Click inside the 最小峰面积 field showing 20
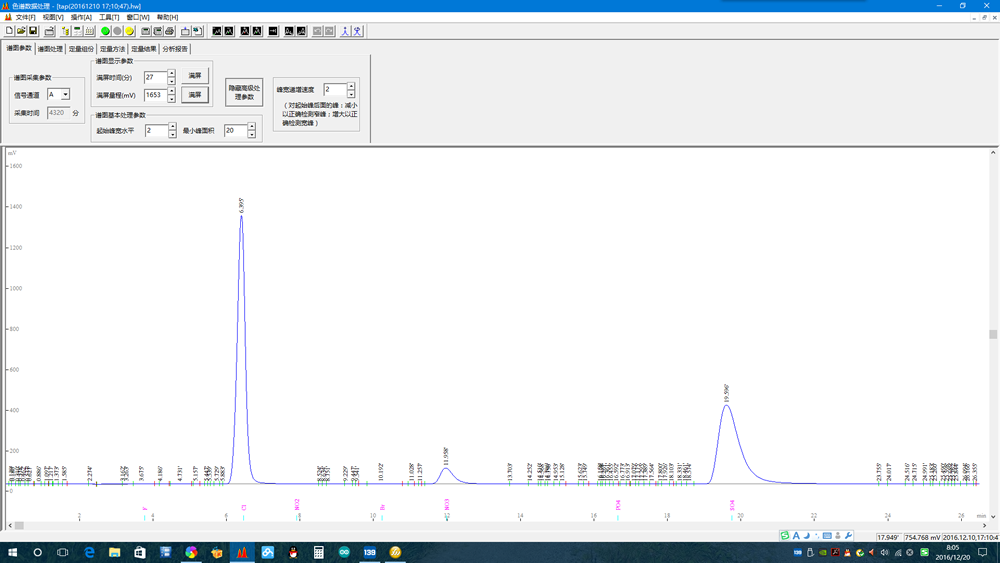Image resolution: width=1000 pixels, height=563 pixels. (235, 131)
